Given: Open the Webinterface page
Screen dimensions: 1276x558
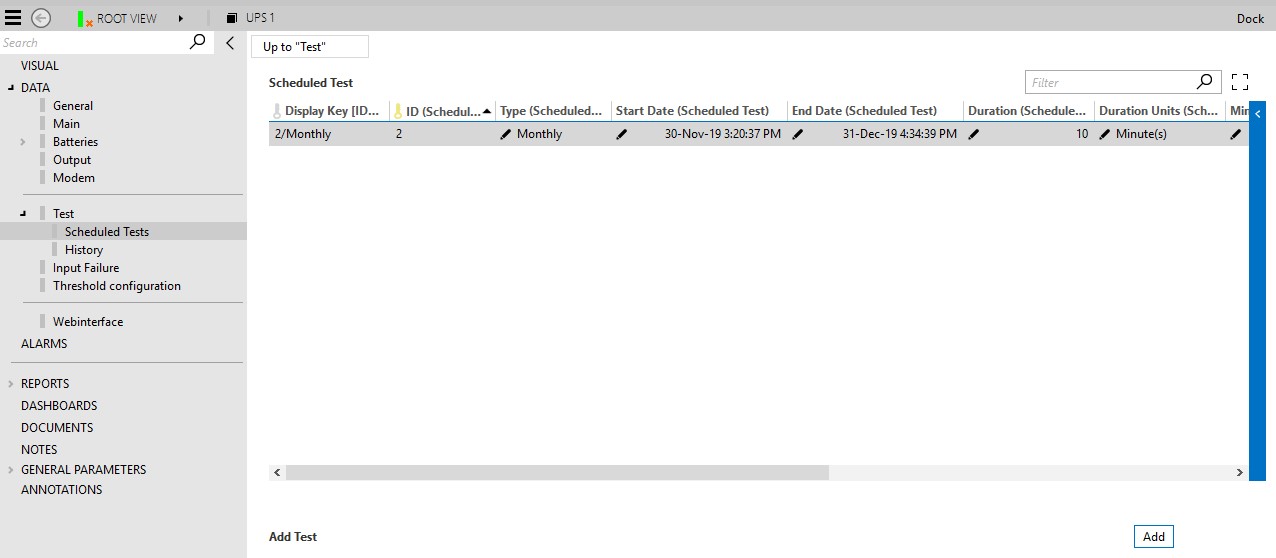Looking at the screenshot, I should [x=88, y=322].
